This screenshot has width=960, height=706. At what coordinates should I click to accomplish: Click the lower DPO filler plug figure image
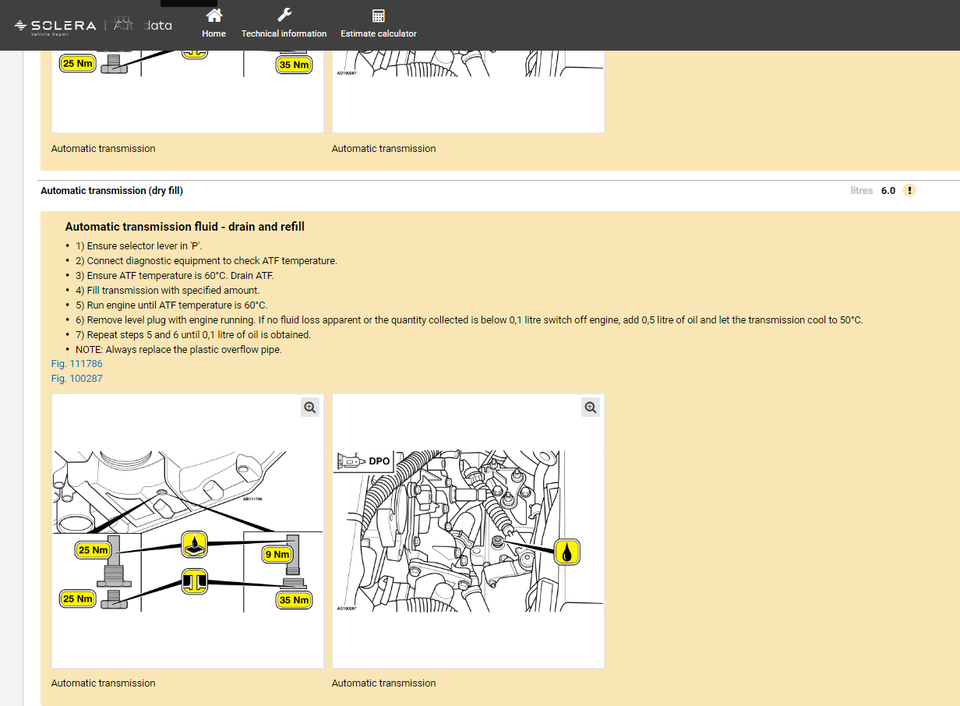tap(468, 531)
